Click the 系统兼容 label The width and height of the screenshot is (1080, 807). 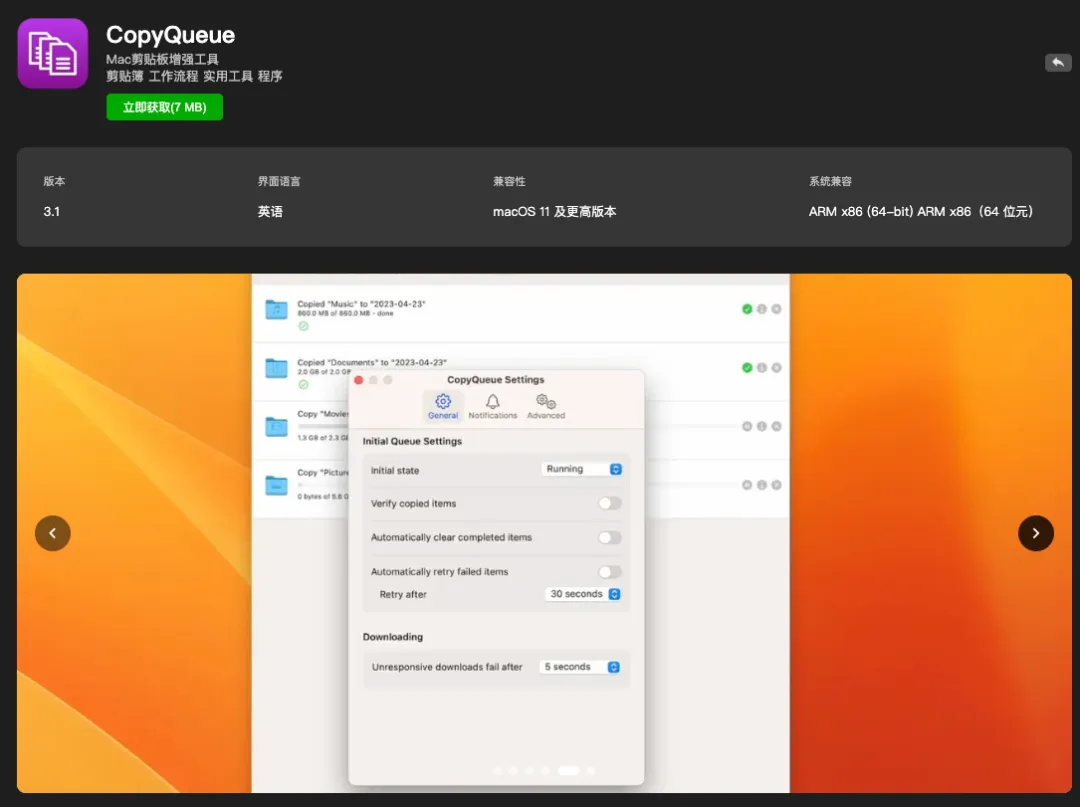coord(830,181)
